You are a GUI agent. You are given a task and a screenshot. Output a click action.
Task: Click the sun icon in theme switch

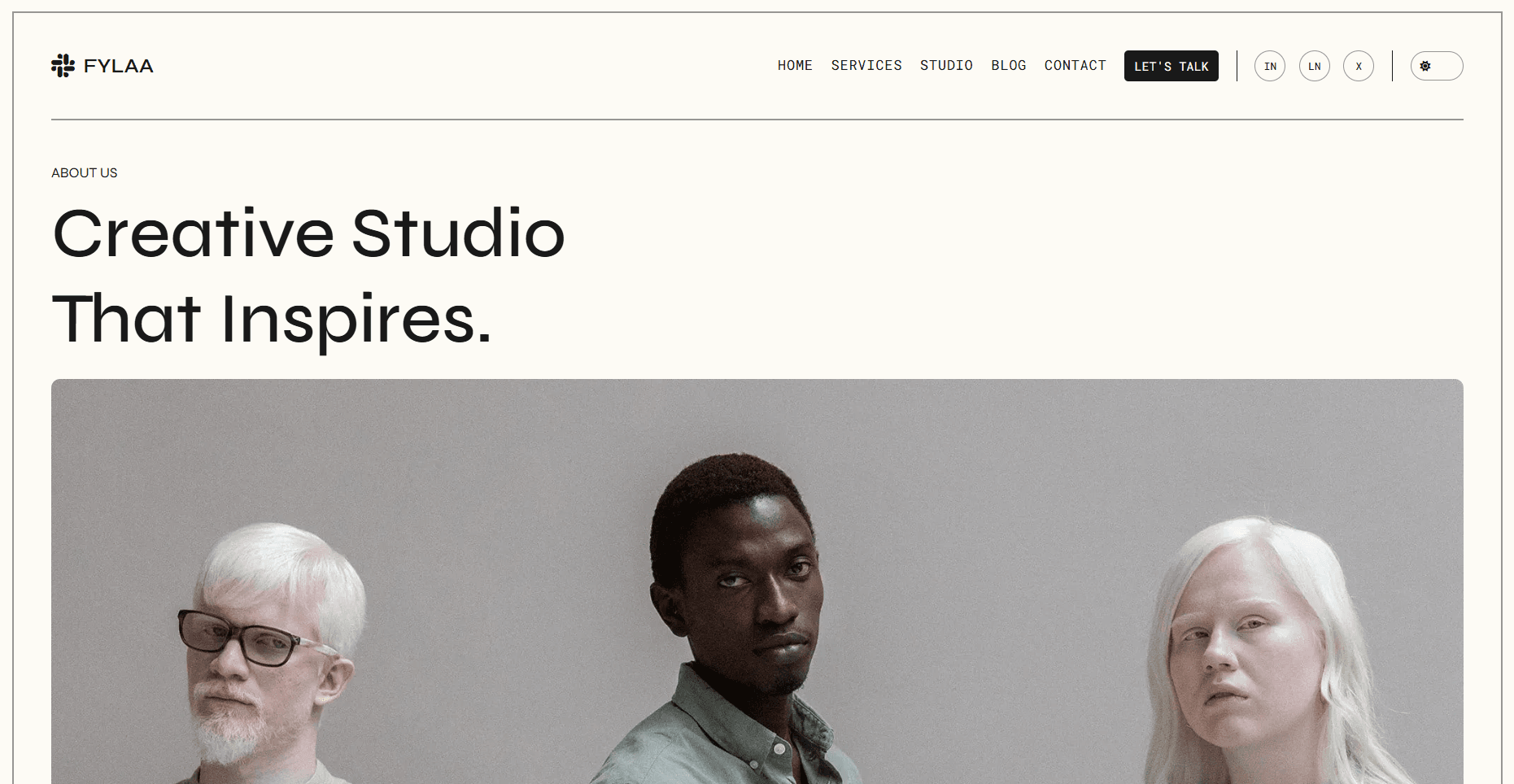point(1425,66)
